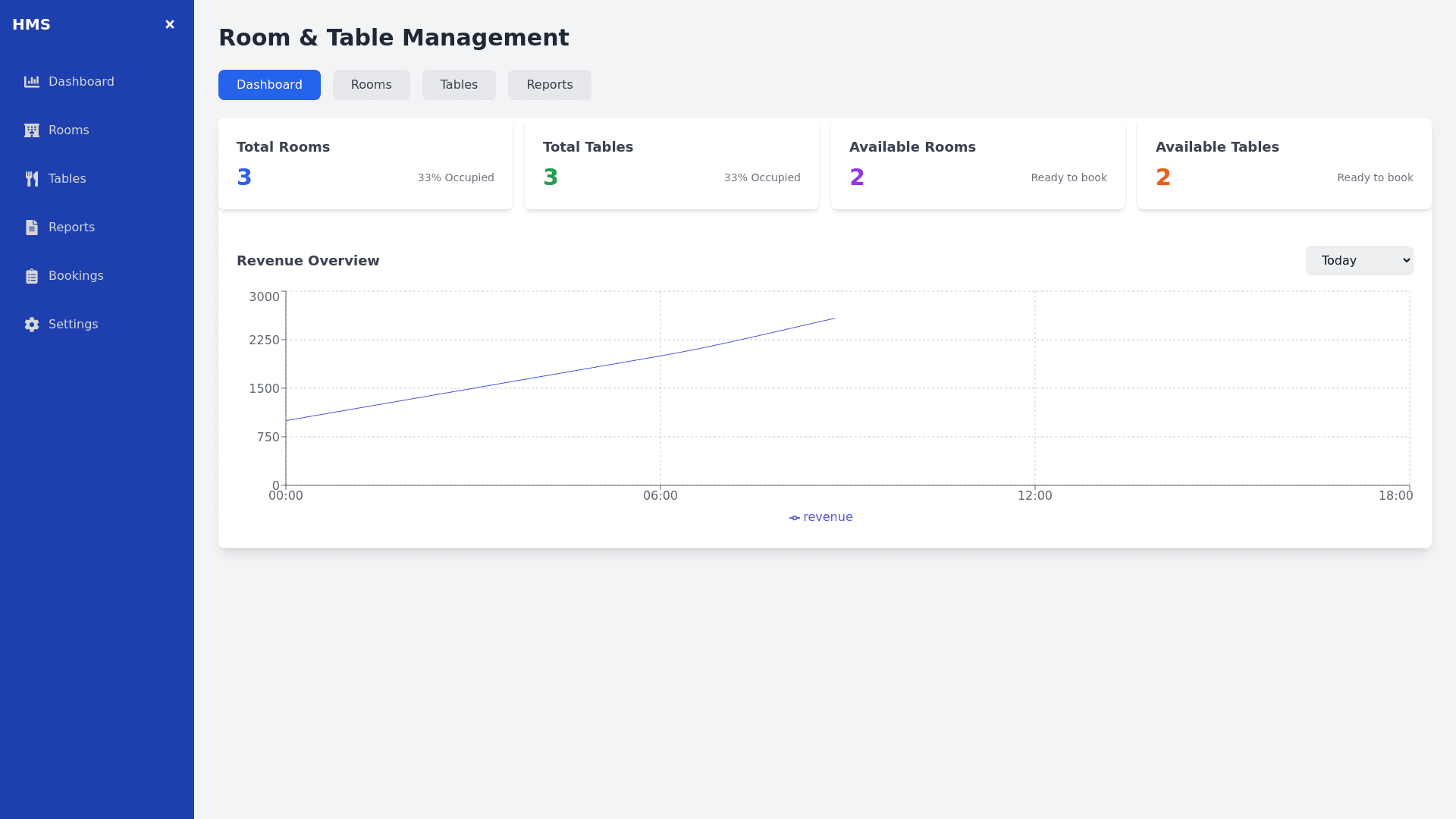Click the Dashboard chart icon in sidebar

31,82
